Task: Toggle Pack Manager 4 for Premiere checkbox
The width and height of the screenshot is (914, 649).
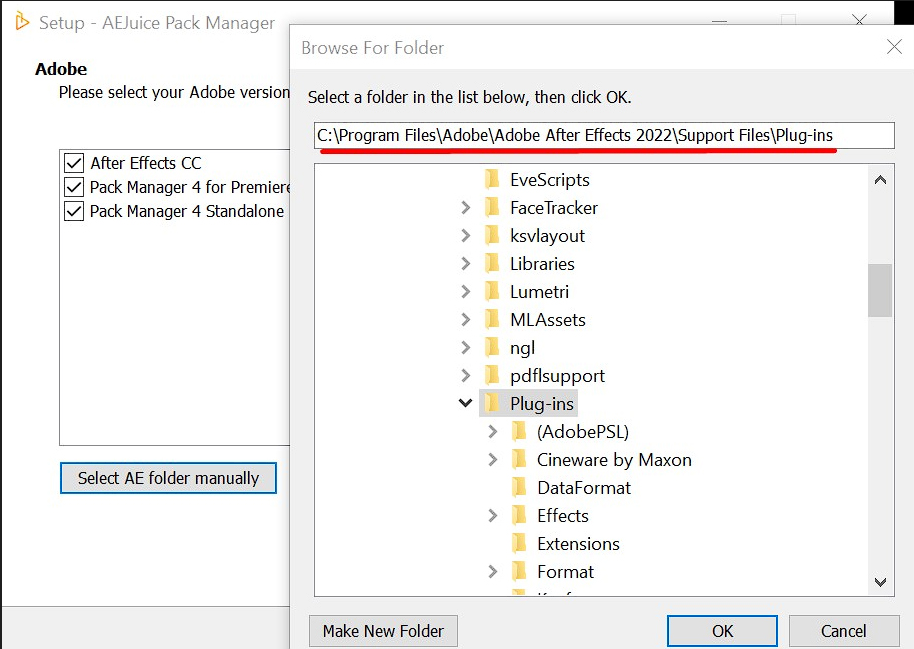Action: (x=73, y=187)
